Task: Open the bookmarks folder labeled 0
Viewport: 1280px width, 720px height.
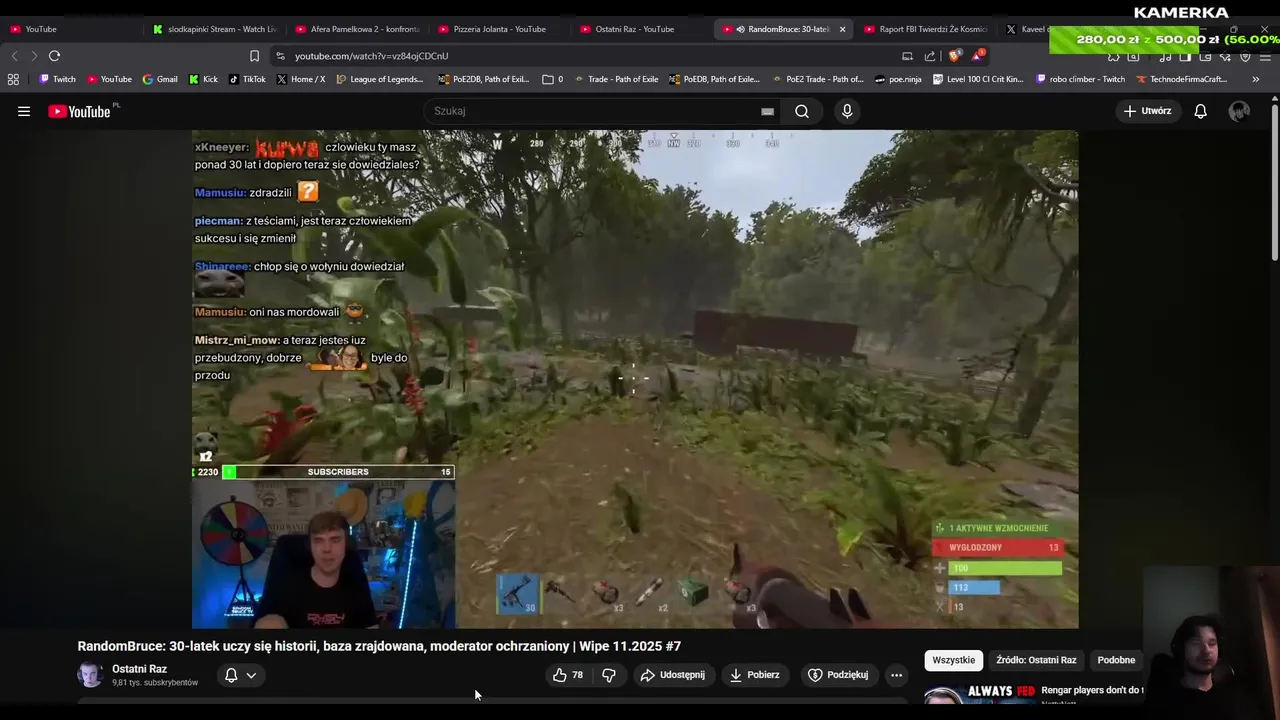Action: [553, 79]
